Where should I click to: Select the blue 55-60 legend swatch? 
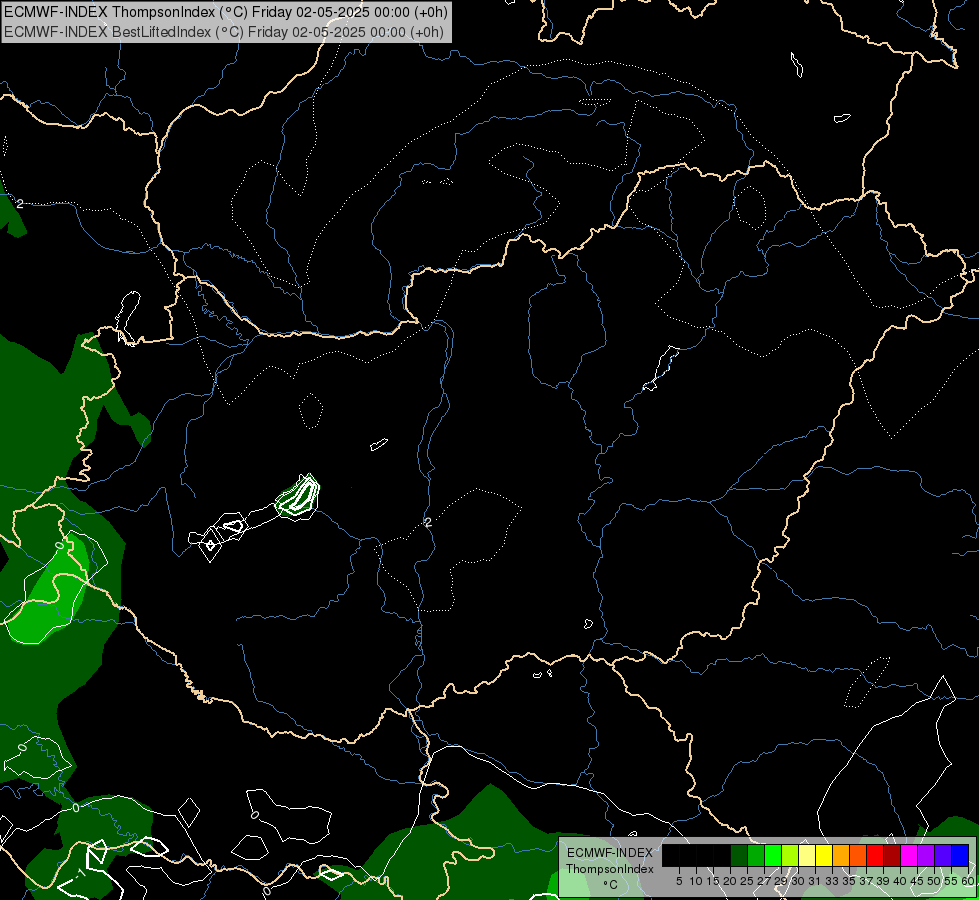click(960, 855)
